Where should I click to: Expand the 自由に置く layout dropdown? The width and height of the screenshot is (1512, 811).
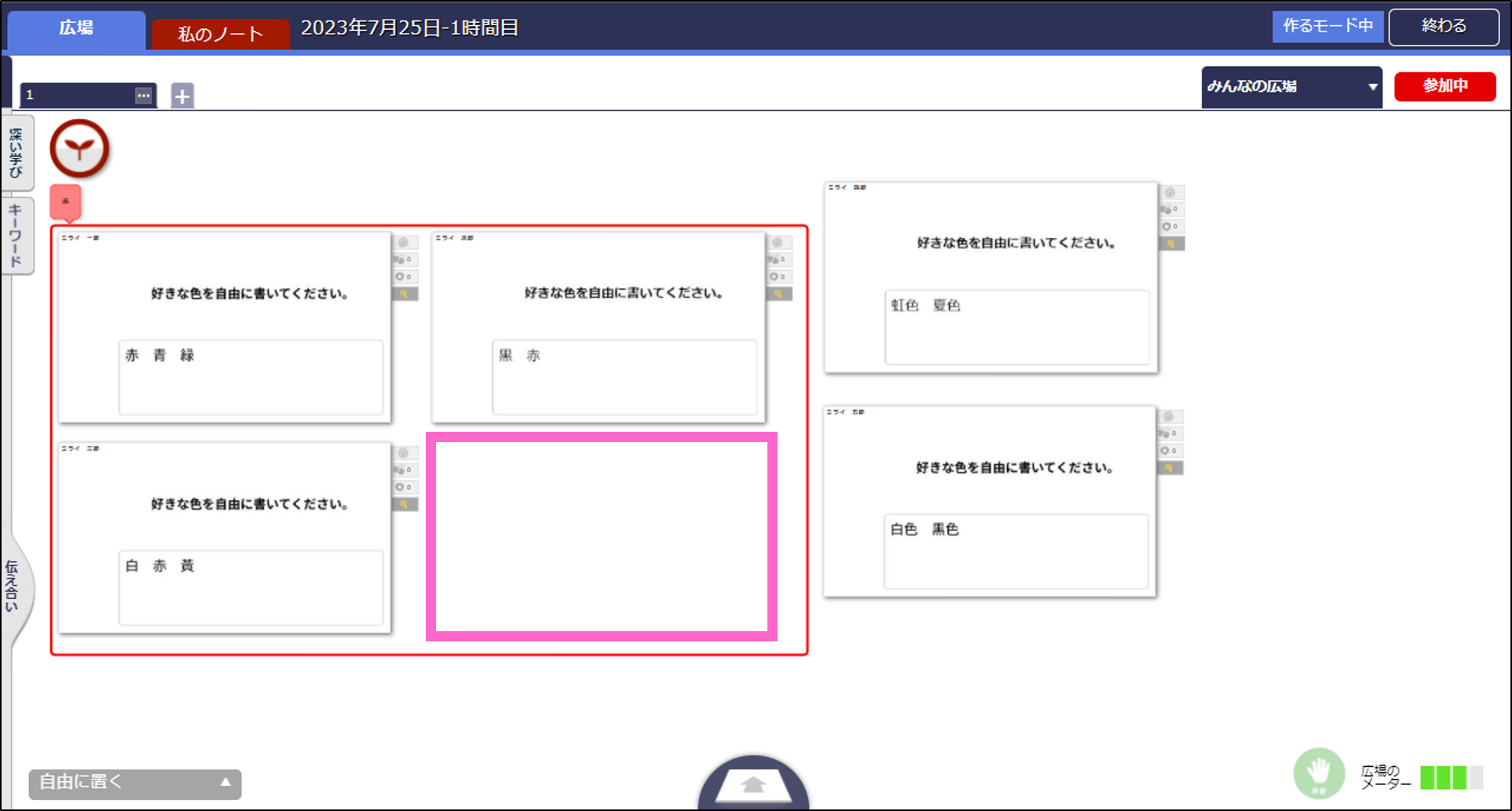coord(135,783)
